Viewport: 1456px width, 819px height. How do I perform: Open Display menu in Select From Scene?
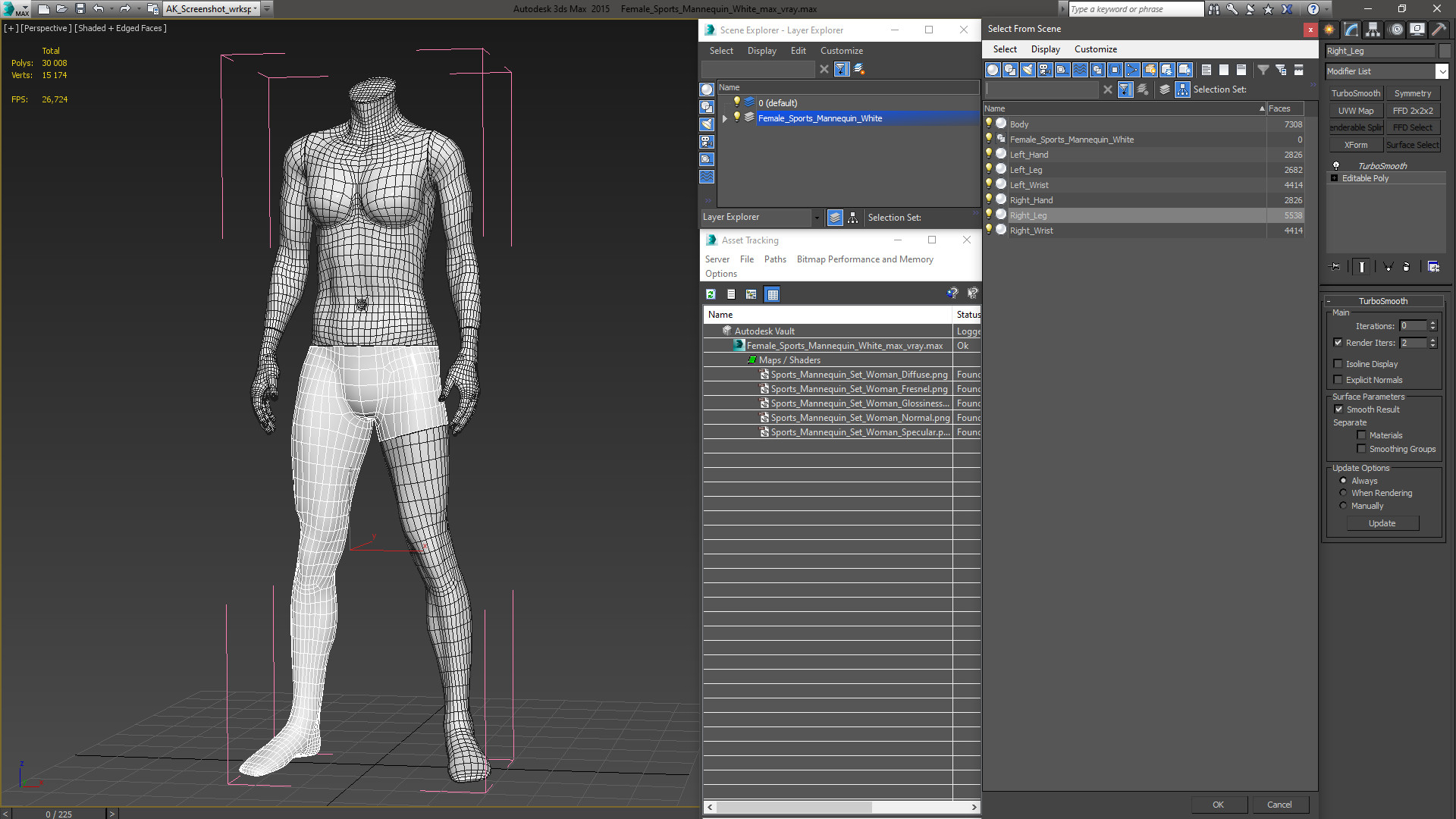click(x=1045, y=49)
